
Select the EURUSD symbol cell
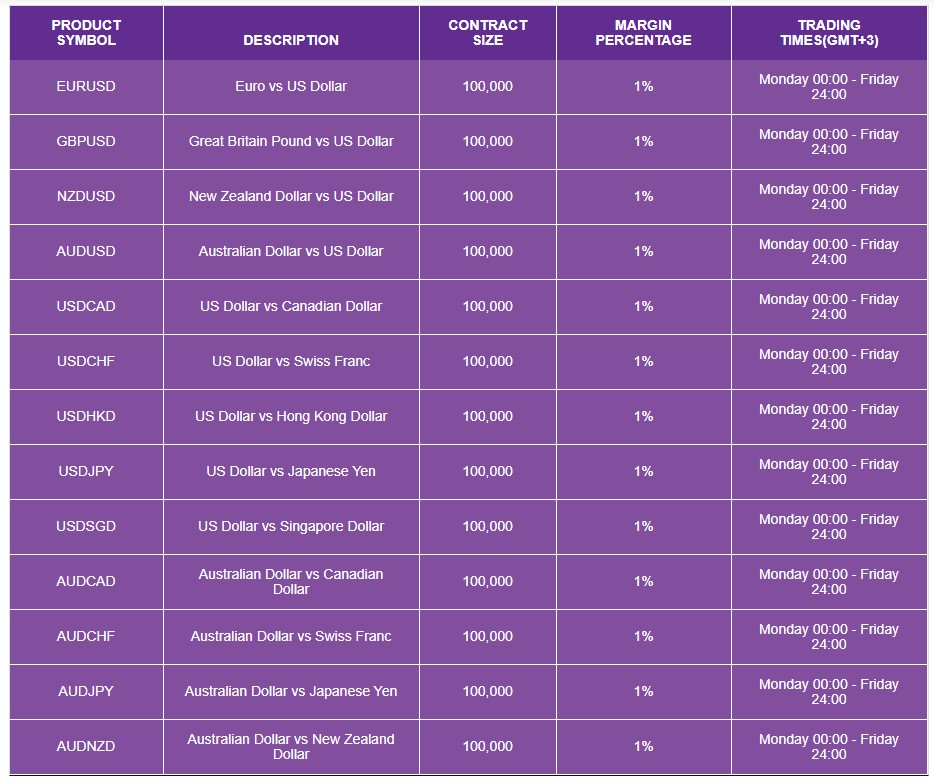(86, 87)
